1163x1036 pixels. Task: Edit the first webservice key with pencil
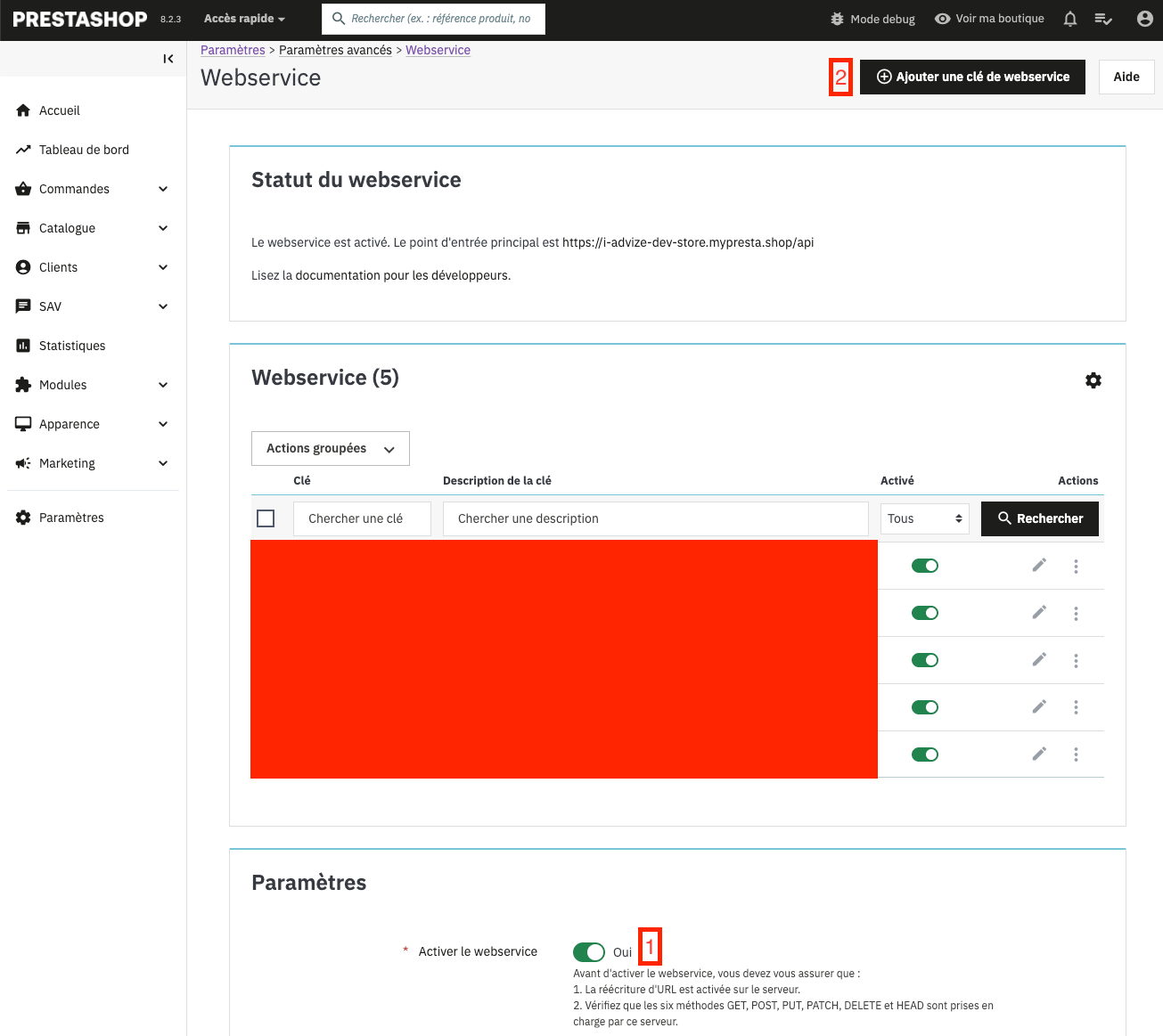click(1038, 566)
